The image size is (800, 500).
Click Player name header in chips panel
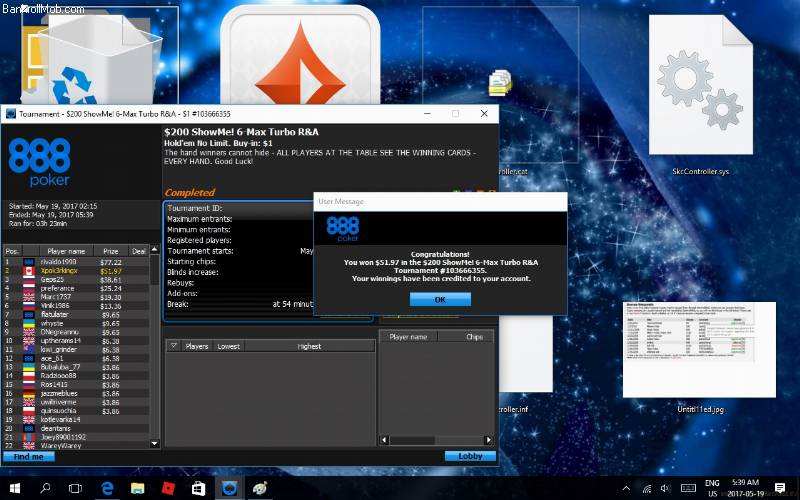[408, 337]
